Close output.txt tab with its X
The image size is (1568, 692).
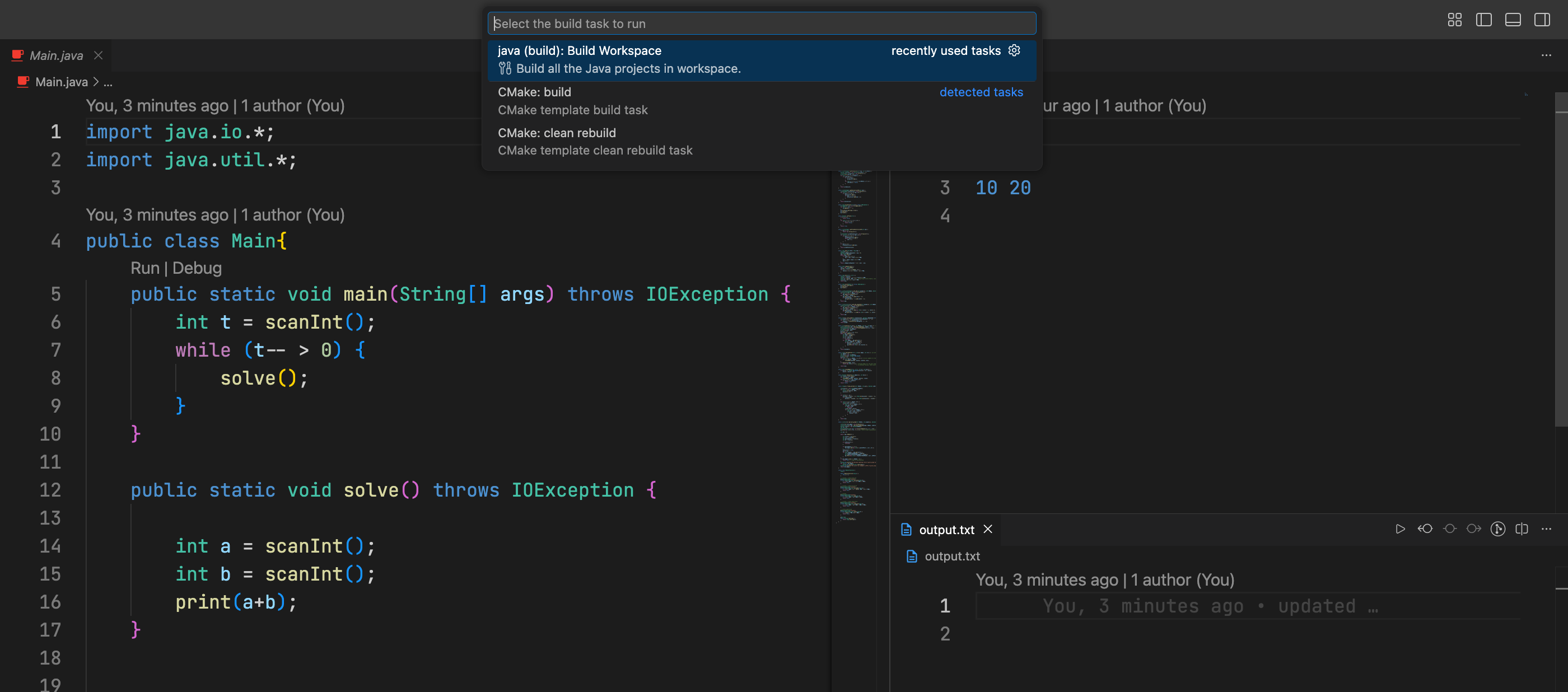tap(988, 530)
